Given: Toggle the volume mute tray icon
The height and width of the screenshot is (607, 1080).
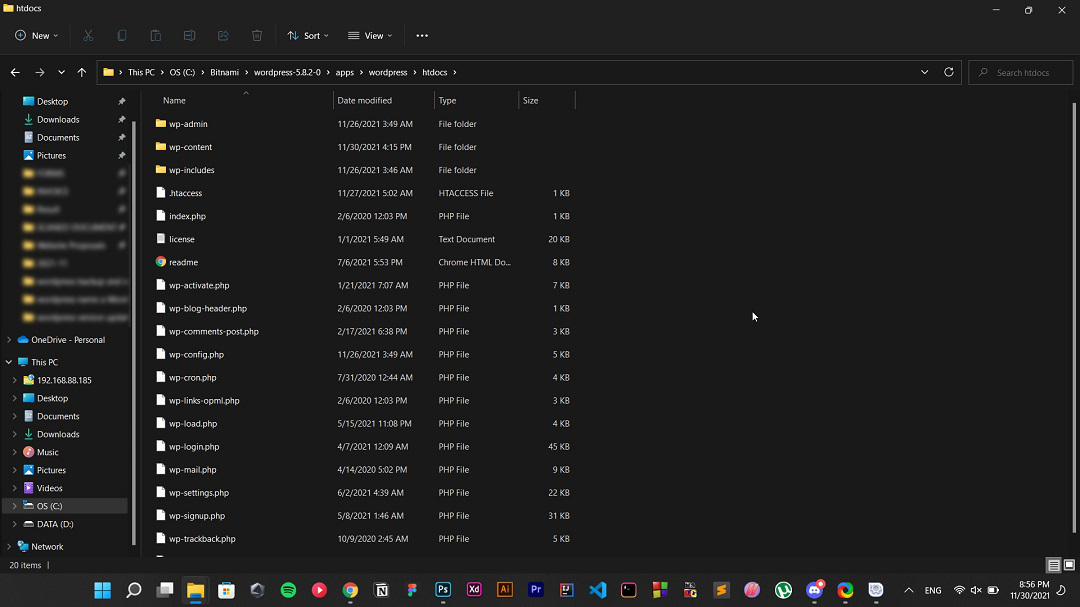Looking at the screenshot, I should (x=976, y=590).
